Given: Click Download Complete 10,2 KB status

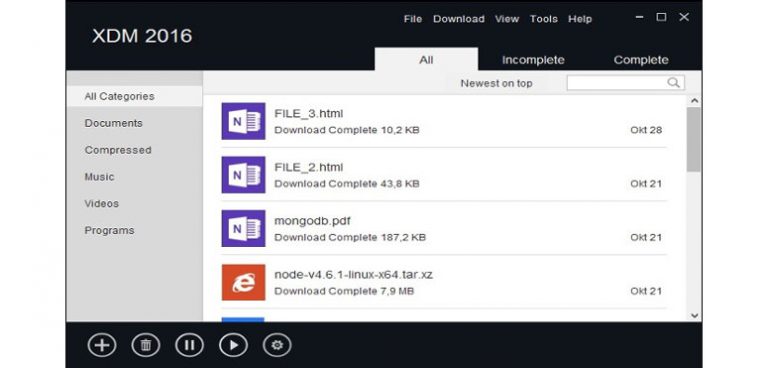Looking at the screenshot, I should 347,130.
